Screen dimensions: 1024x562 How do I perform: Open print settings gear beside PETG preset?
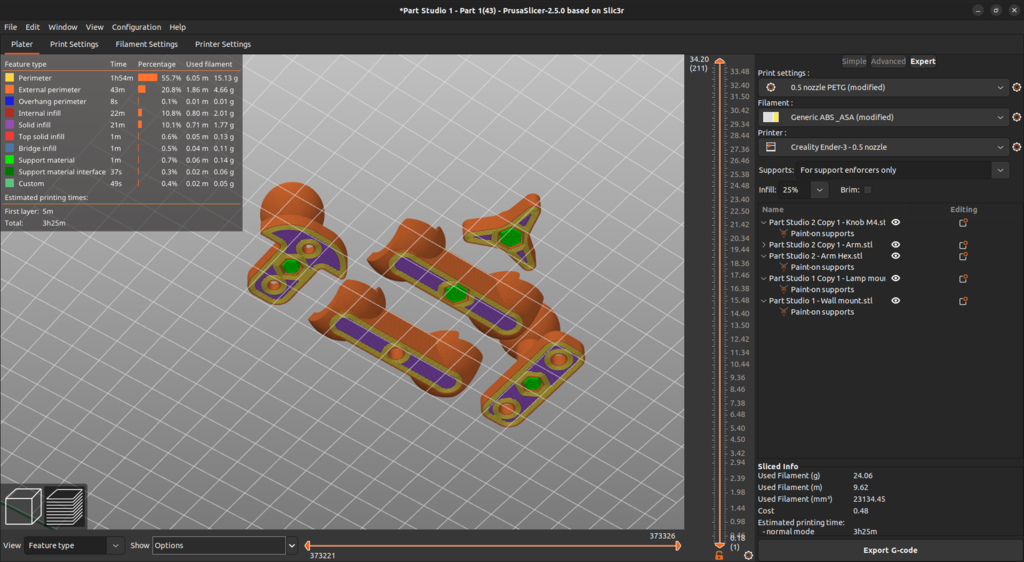click(1016, 87)
